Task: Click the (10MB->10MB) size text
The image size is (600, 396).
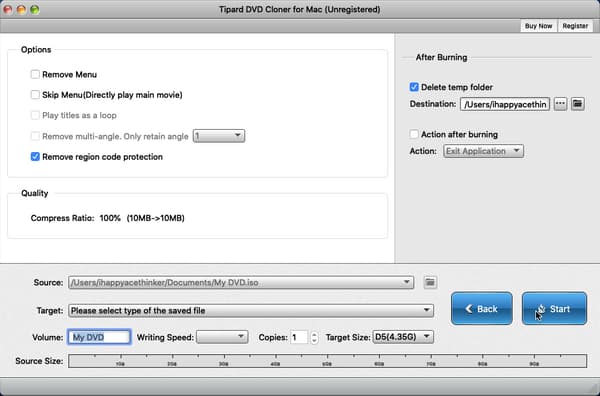Action: [x=155, y=218]
